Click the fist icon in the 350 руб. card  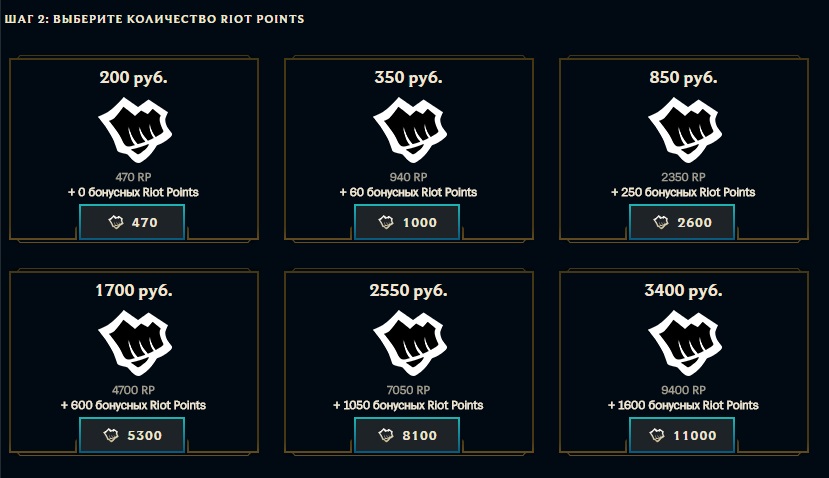pyautogui.click(x=410, y=130)
